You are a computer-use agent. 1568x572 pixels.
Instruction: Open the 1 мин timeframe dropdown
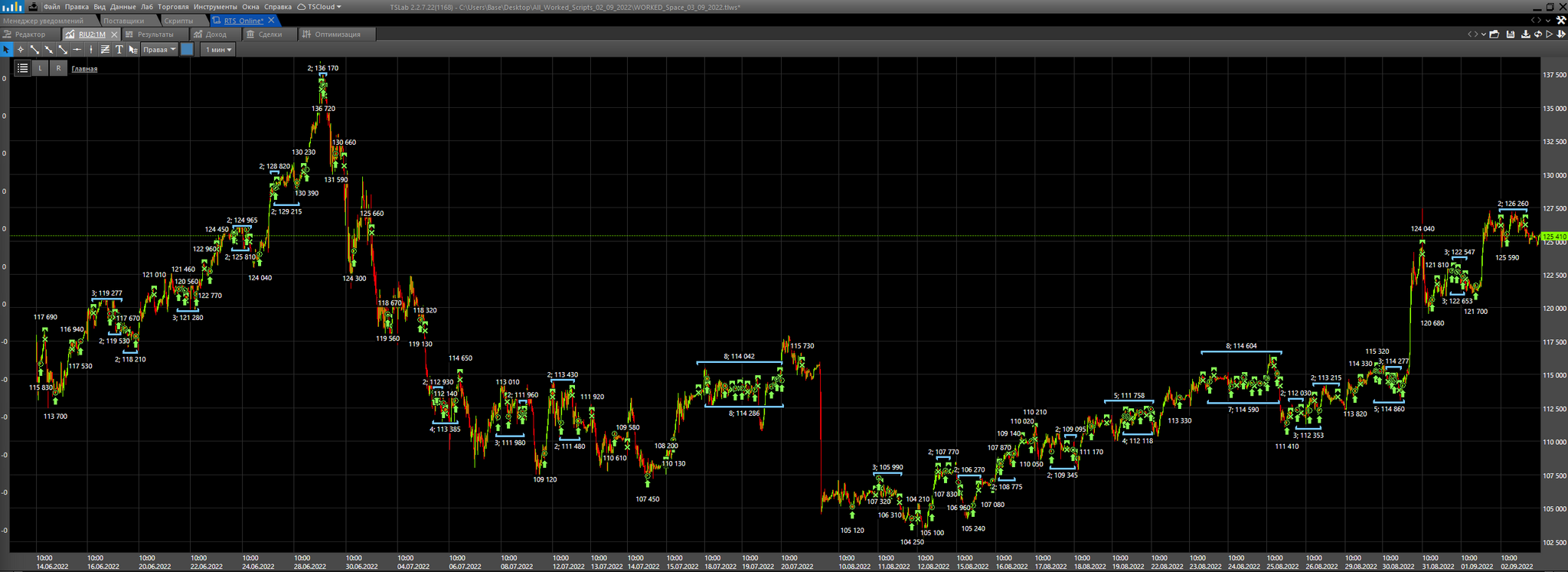[x=218, y=50]
